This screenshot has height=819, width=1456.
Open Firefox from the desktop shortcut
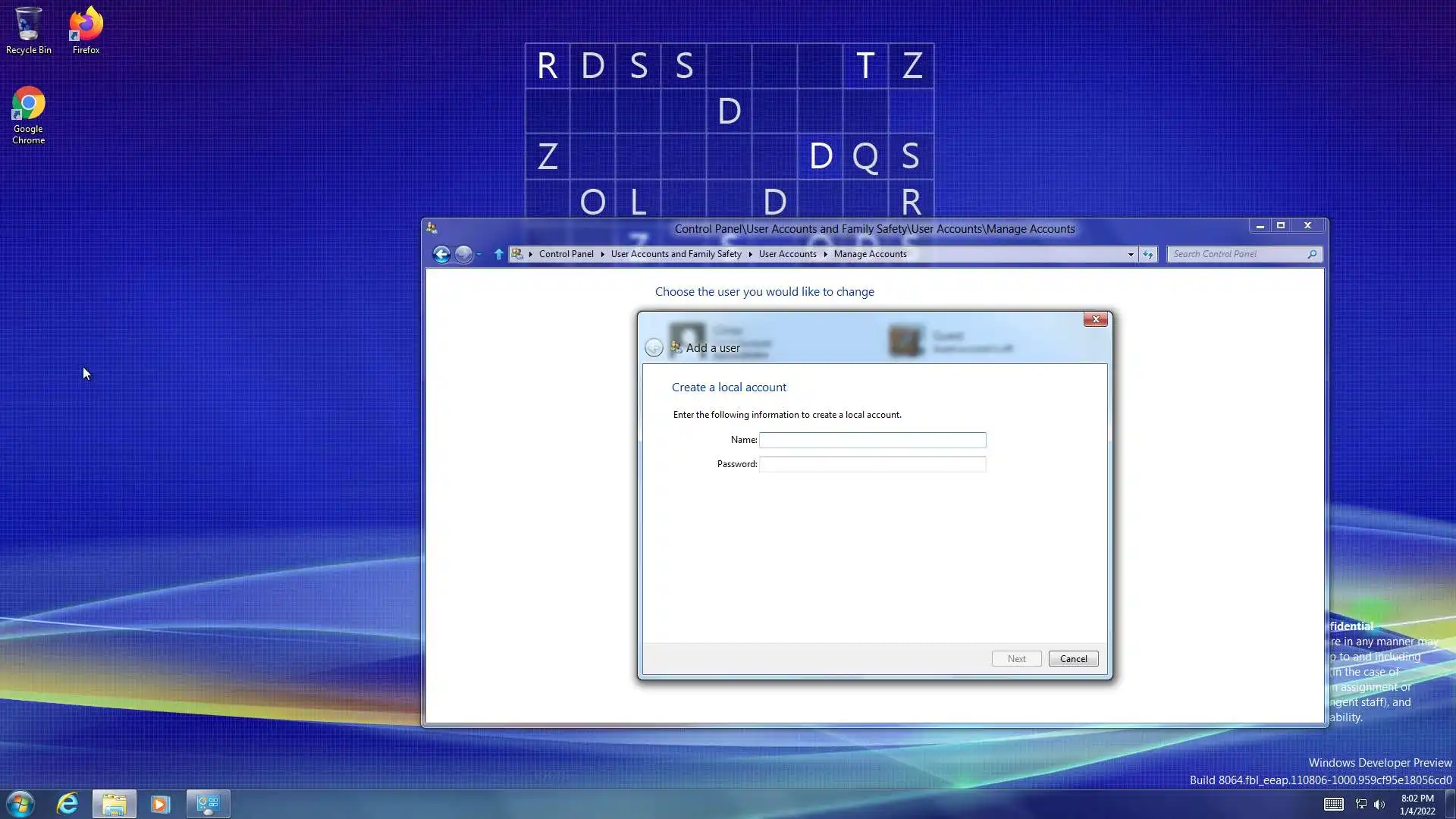[86, 30]
